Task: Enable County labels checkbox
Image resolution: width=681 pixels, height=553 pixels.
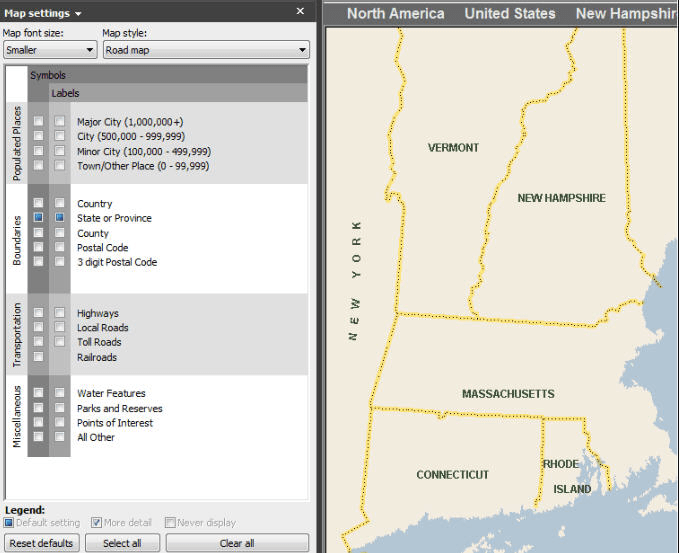Action: pyautogui.click(x=60, y=233)
